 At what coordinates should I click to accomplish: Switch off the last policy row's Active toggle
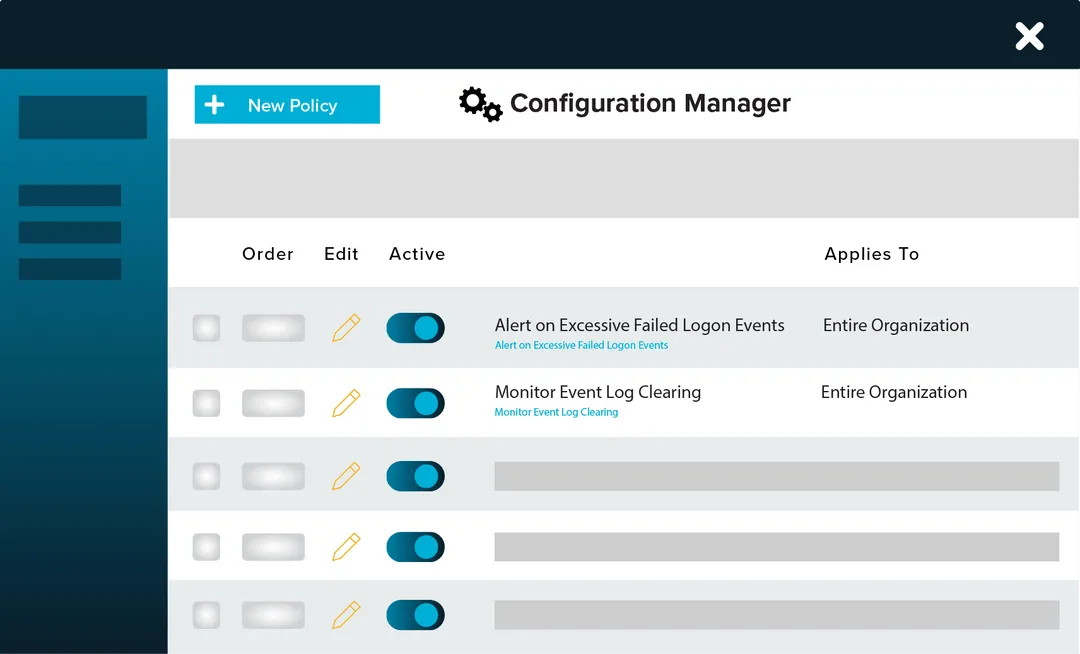pos(415,615)
